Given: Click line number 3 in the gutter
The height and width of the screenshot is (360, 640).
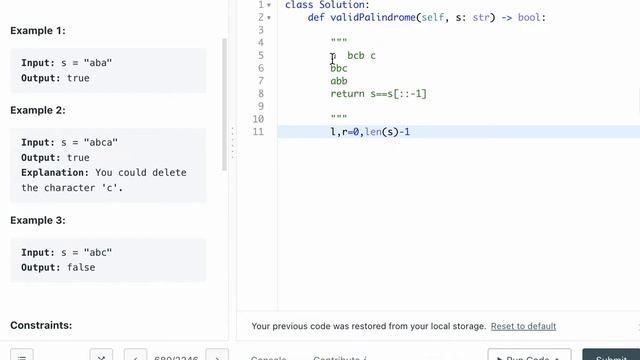Looking at the screenshot, I should 261,30.
